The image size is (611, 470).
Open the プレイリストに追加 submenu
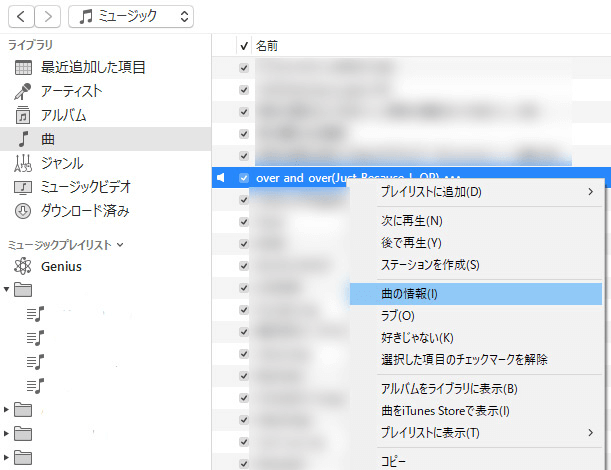[x=431, y=191]
